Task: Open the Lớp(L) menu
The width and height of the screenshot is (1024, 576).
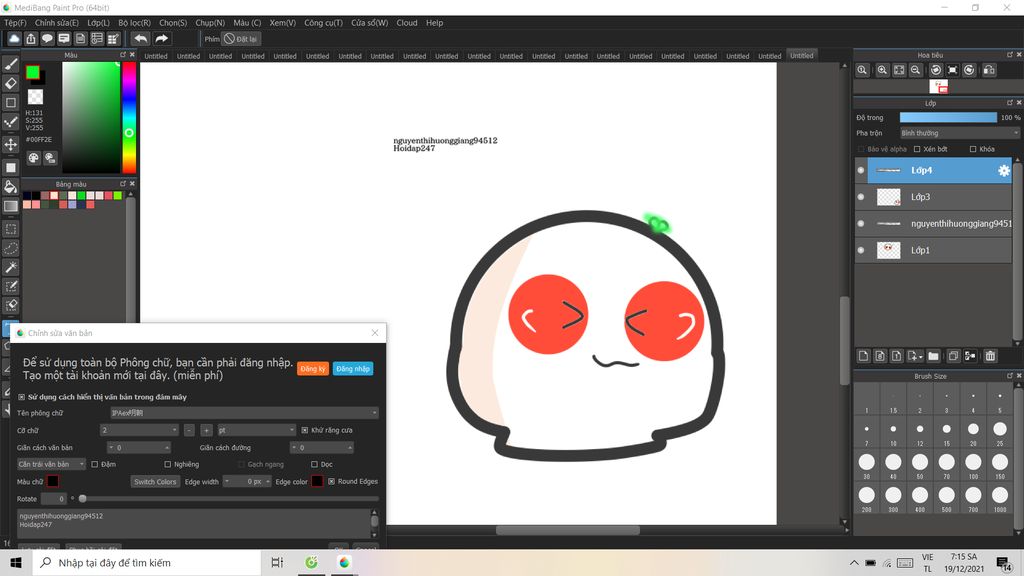Action: (x=99, y=23)
